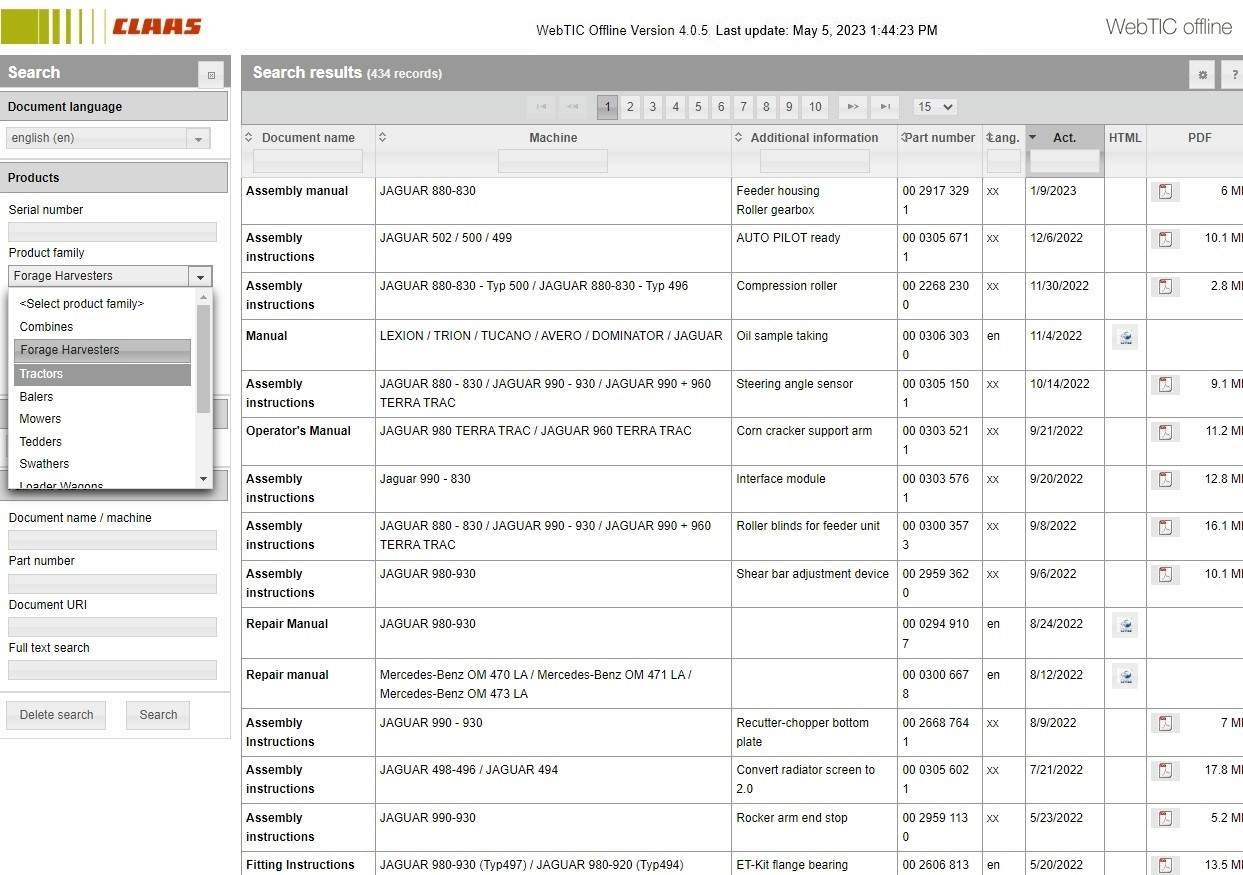Collapse the Search panel via header icon

click(x=211, y=74)
